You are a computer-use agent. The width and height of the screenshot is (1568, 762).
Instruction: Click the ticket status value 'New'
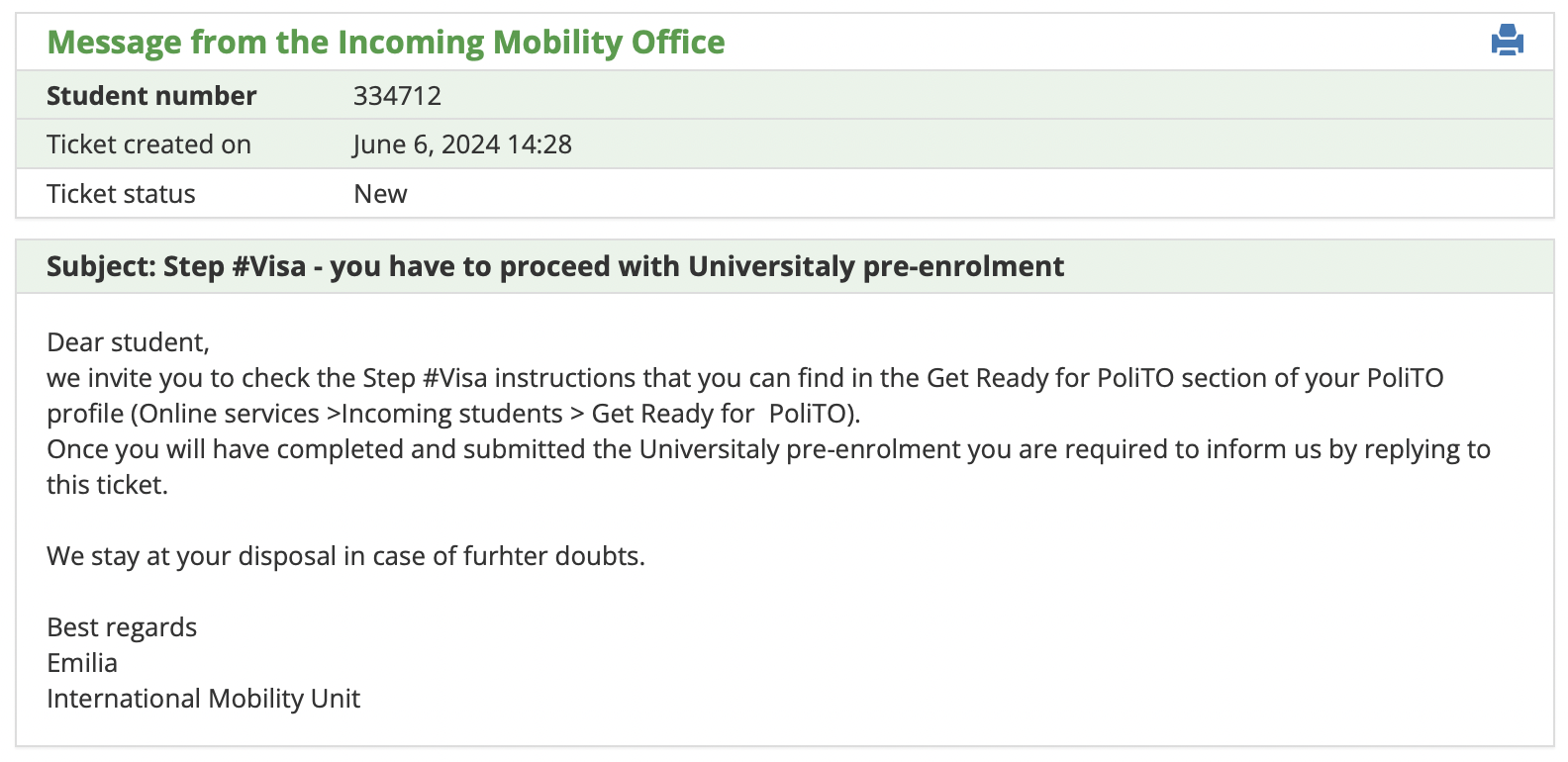pos(380,194)
